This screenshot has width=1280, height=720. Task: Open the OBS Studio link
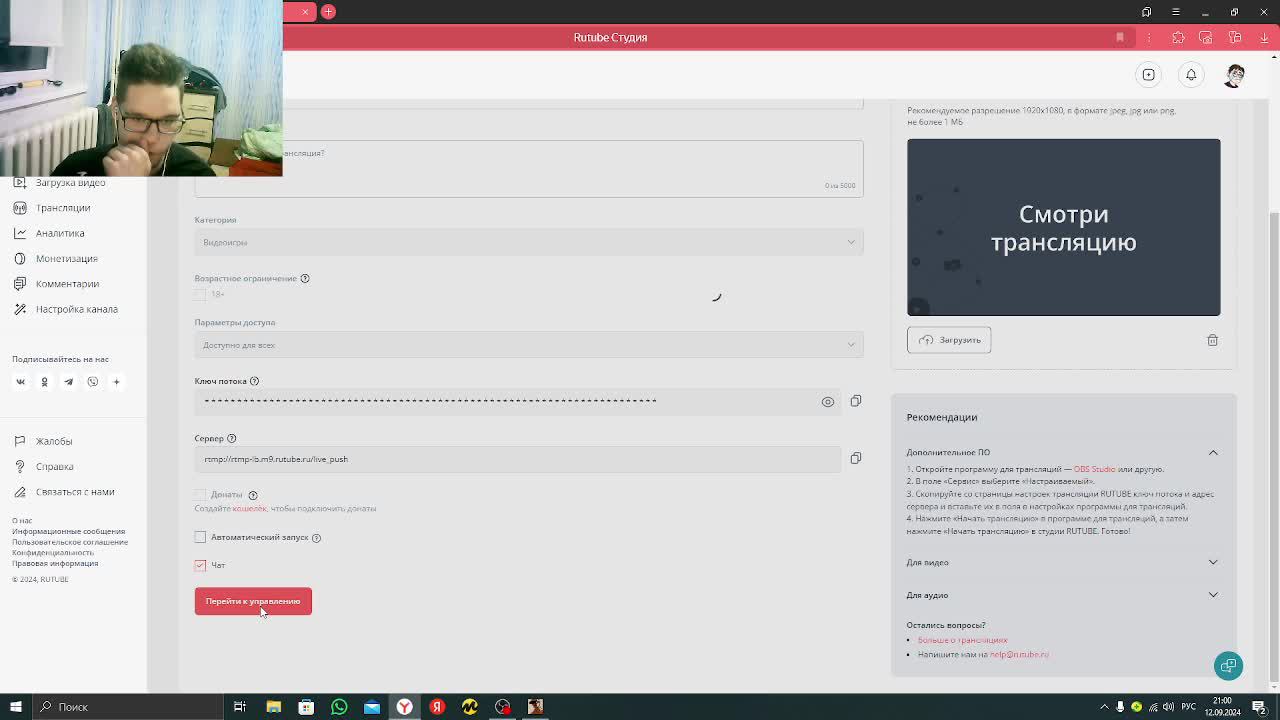tap(1094, 469)
